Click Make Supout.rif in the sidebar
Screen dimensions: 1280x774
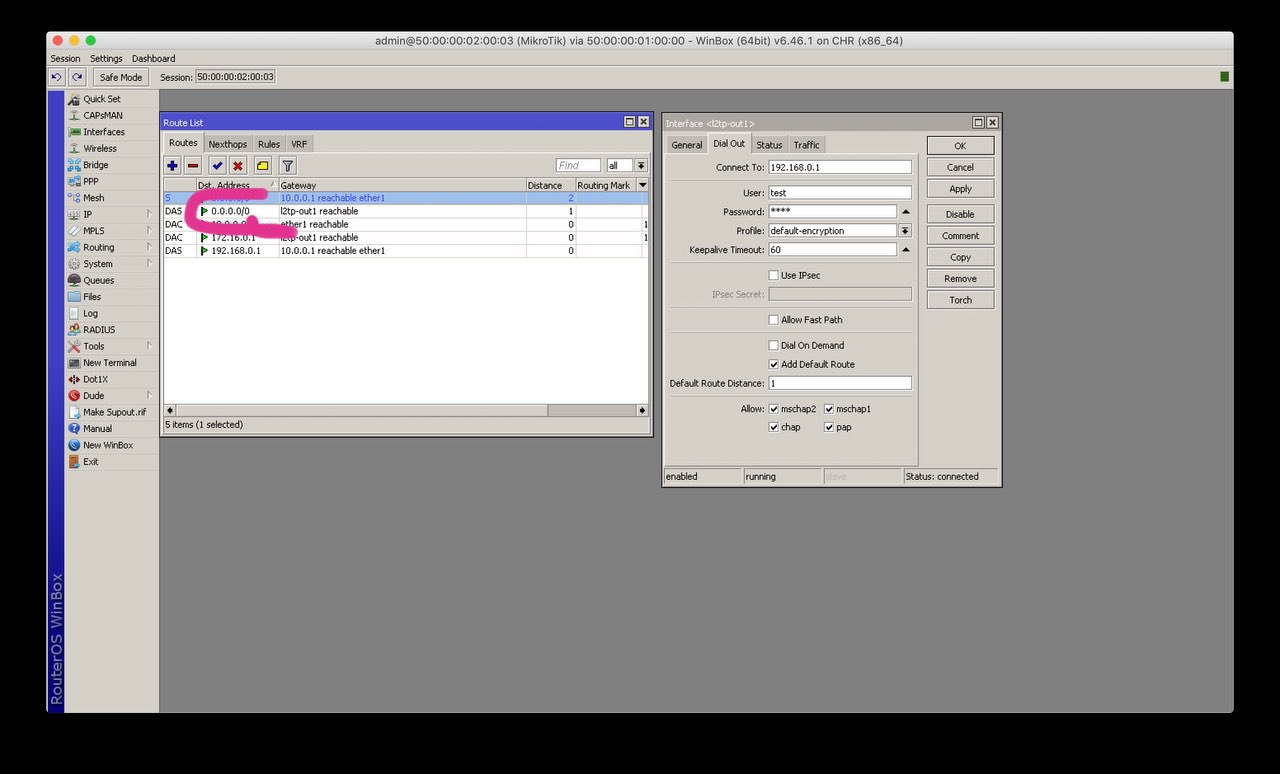click(114, 412)
